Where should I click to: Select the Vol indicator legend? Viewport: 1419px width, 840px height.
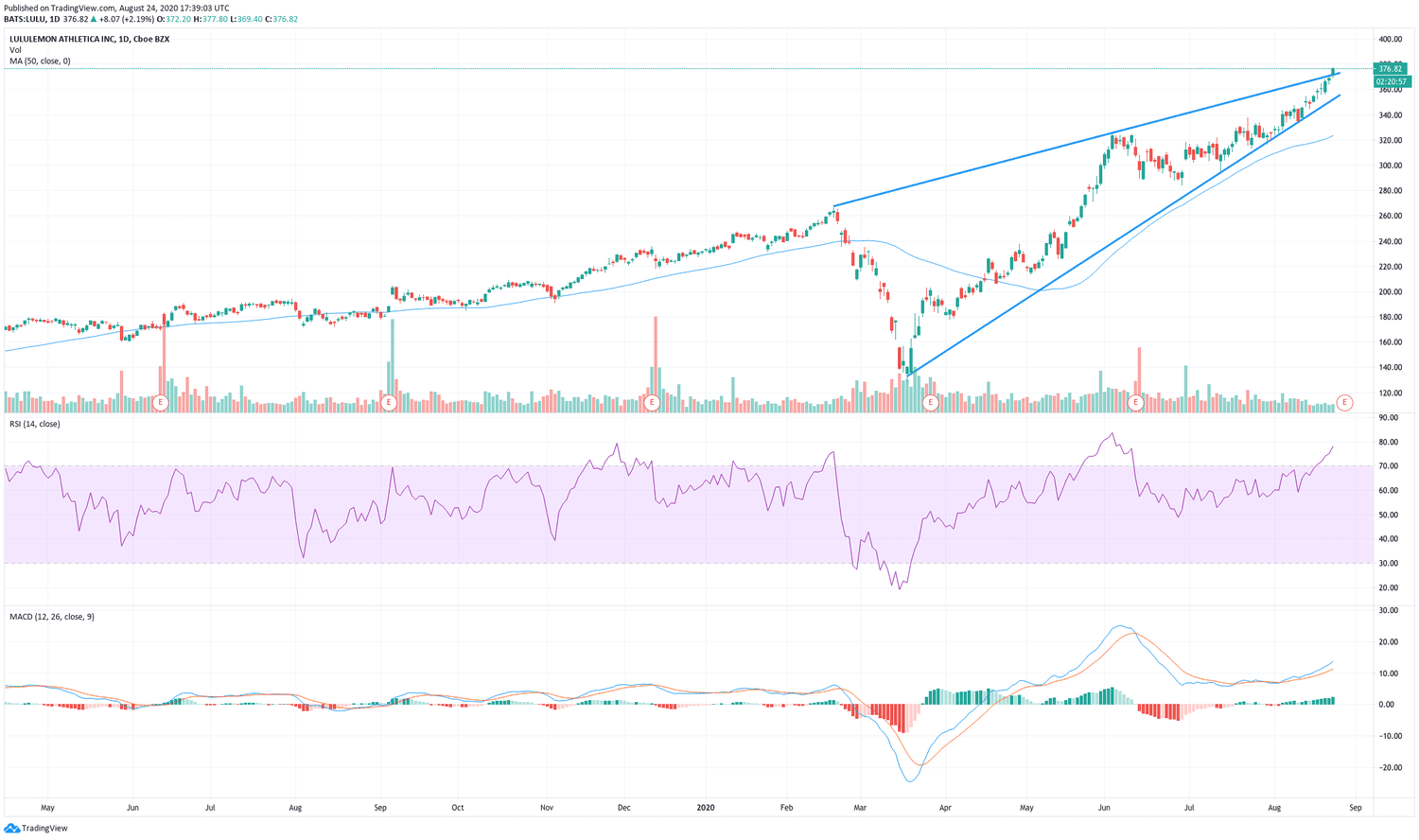pos(15,50)
